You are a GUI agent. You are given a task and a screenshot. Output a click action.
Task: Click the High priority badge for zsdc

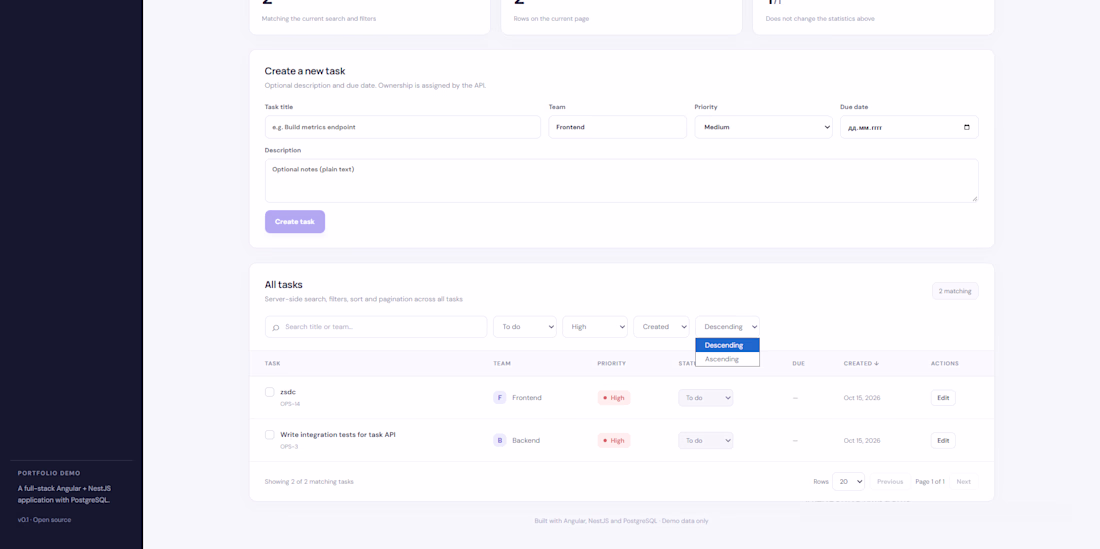pos(614,398)
